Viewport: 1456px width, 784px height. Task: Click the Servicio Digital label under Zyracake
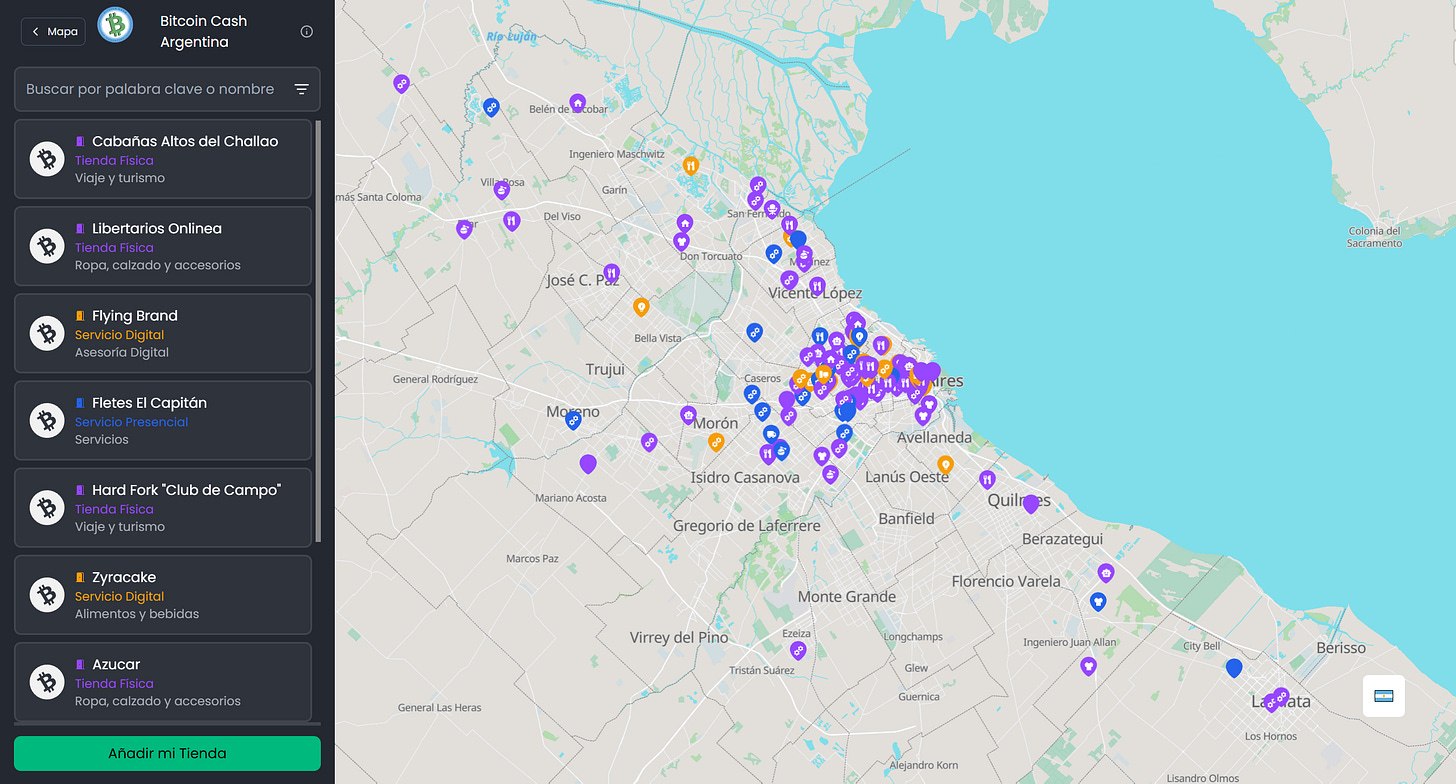click(x=119, y=596)
